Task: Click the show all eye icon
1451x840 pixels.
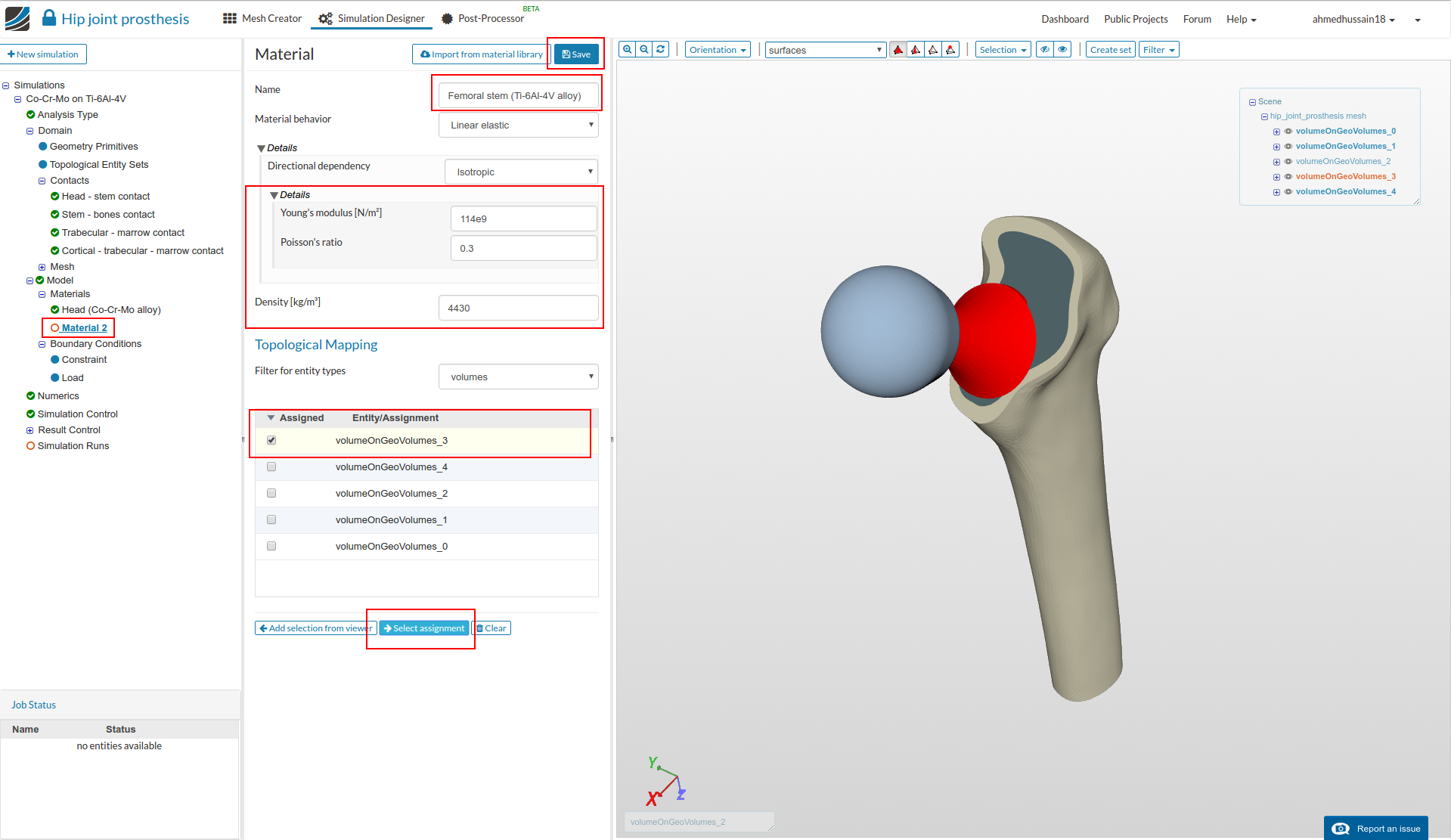Action: 1062,50
